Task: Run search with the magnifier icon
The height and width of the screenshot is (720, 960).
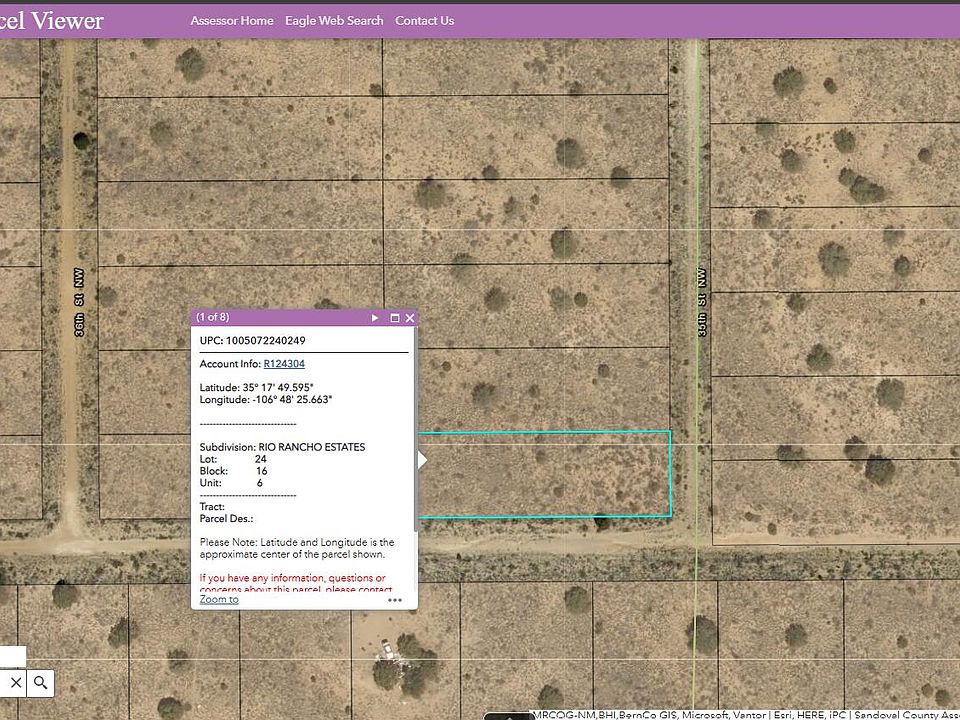Action: [40, 682]
